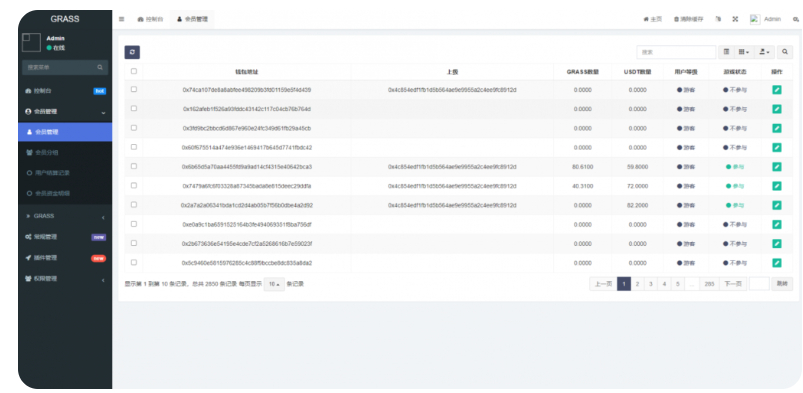Expand the GRASS sidebar menu
803x393 pixels.
pyautogui.click(x=65, y=216)
